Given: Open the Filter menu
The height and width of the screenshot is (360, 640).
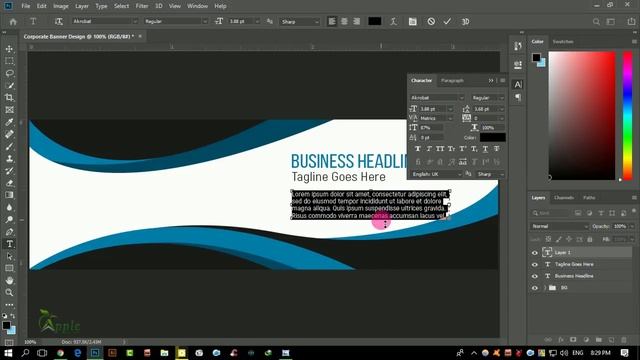Looking at the screenshot, I should click(x=142, y=6).
